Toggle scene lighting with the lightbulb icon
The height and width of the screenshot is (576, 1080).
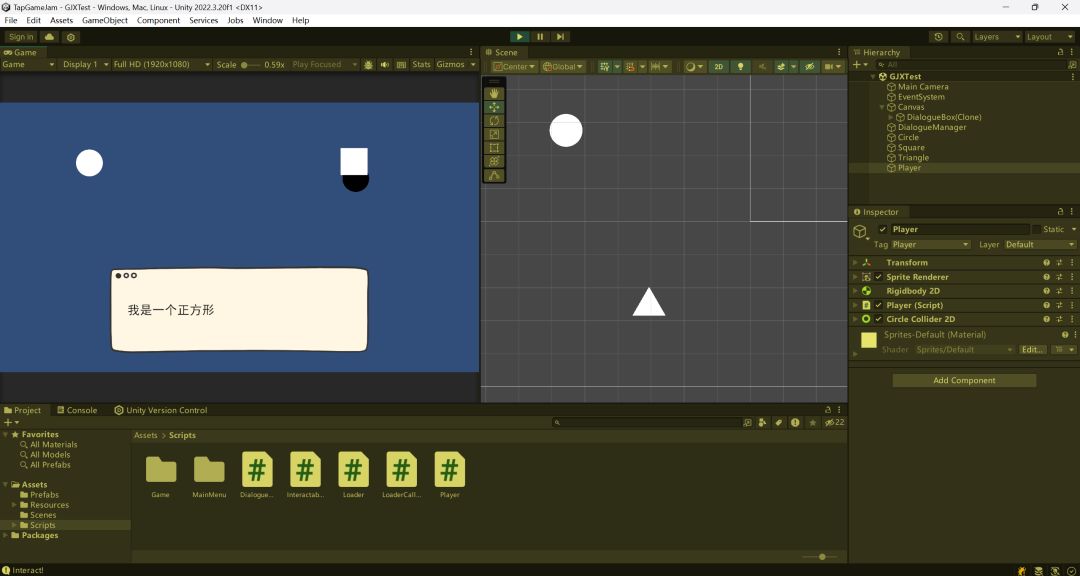(740, 67)
